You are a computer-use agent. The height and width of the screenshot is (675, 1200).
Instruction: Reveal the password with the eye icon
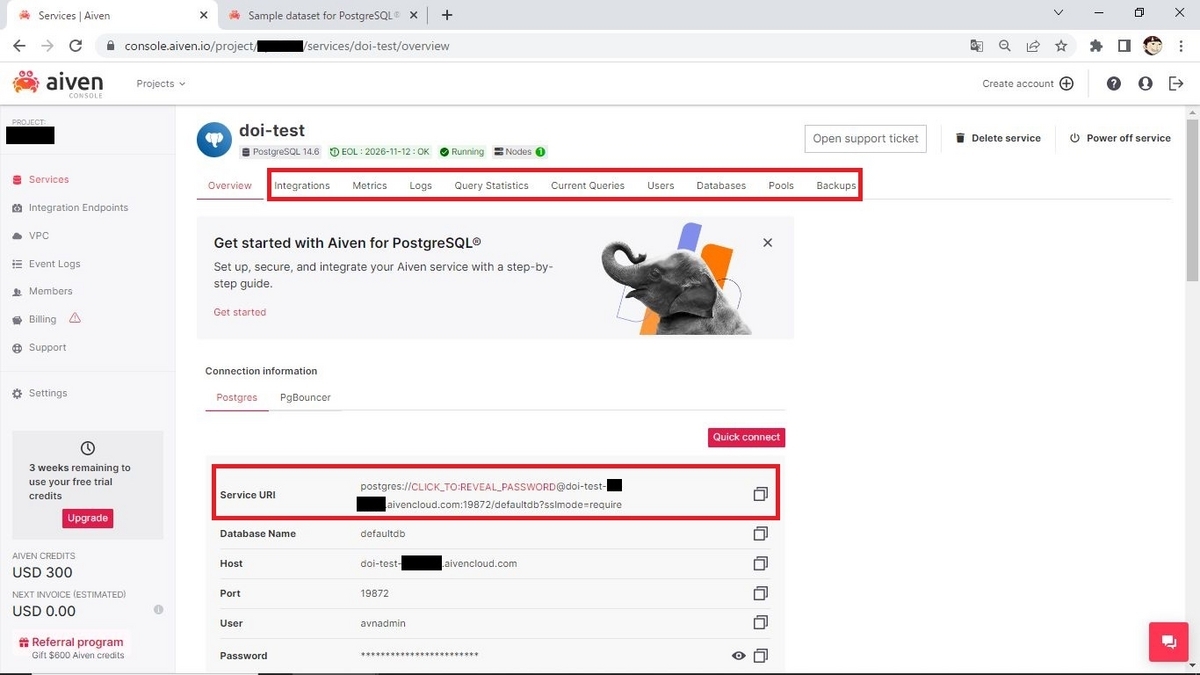(x=738, y=656)
